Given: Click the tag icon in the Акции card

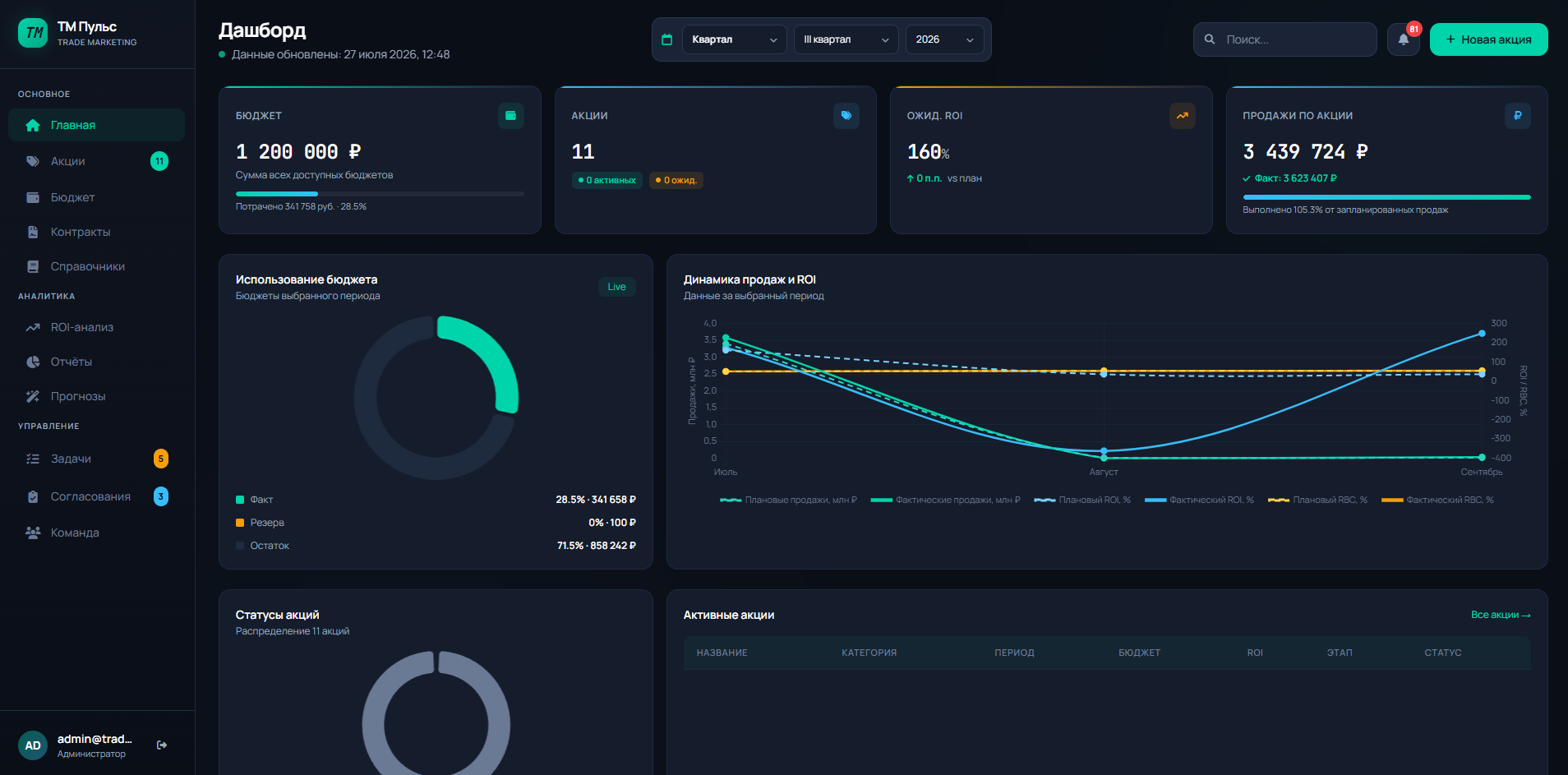Looking at the screenshot, I should tap(846, 116).
